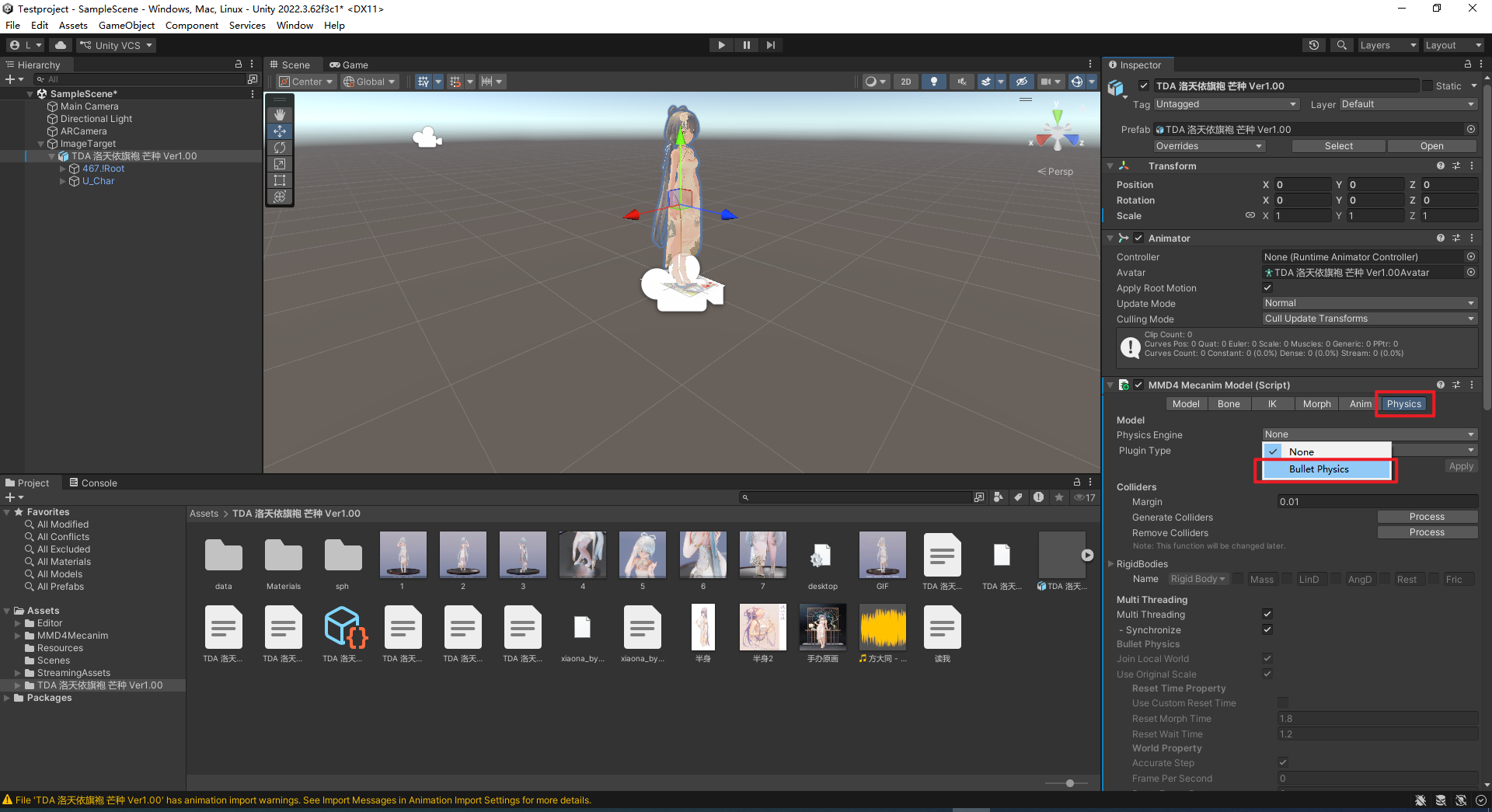Open the Undo History icon
The width and height of the screenshot is (1492, 812).
pyautogui.click(x=1314, y=45)
